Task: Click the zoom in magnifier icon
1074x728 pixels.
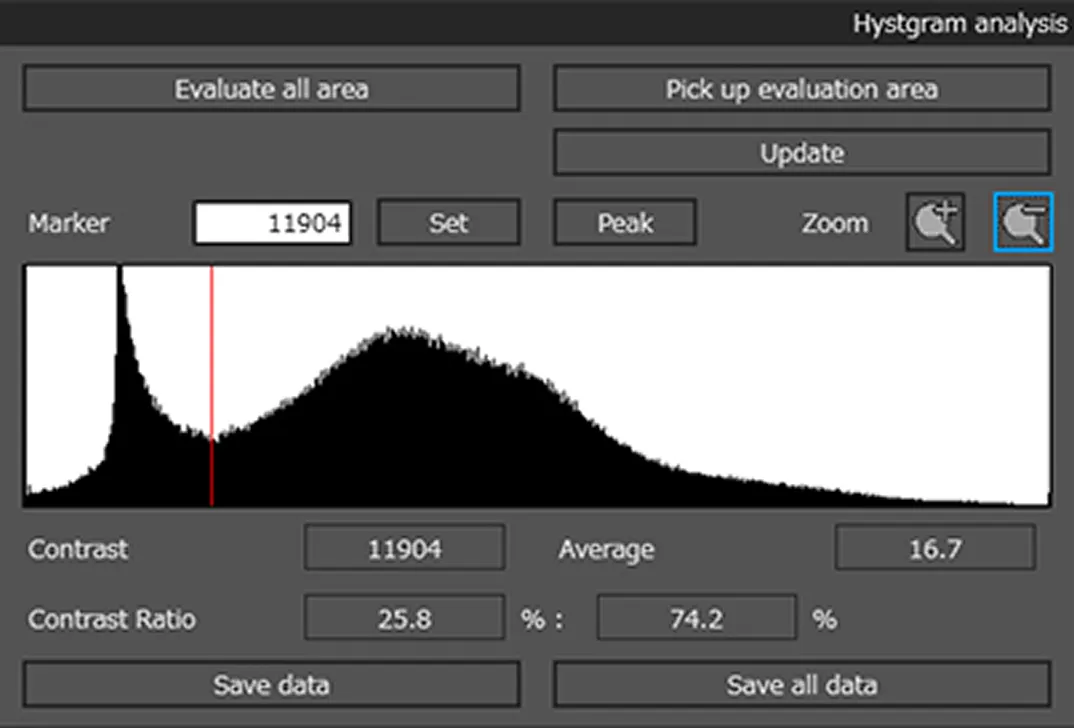Action: point(935,222)
